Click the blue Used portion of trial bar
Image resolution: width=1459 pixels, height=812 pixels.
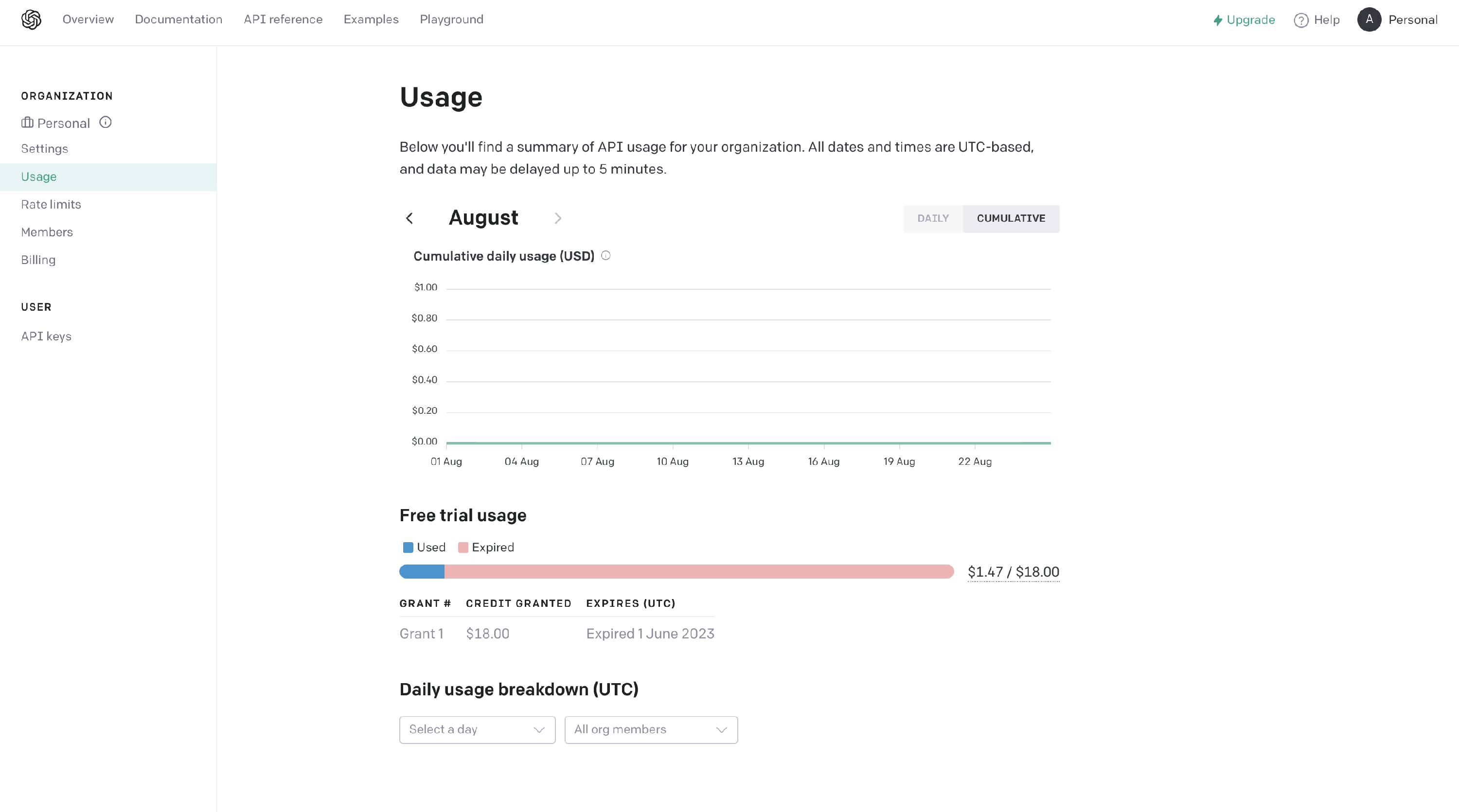[422, 571]
